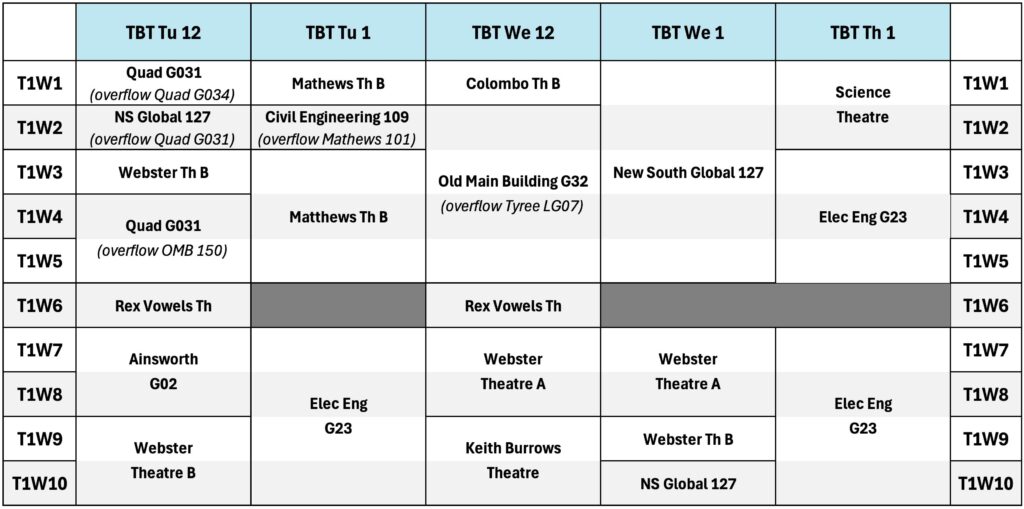Click the TBT We 12 column header
The image size is (1024, 509).
[513, 32]
